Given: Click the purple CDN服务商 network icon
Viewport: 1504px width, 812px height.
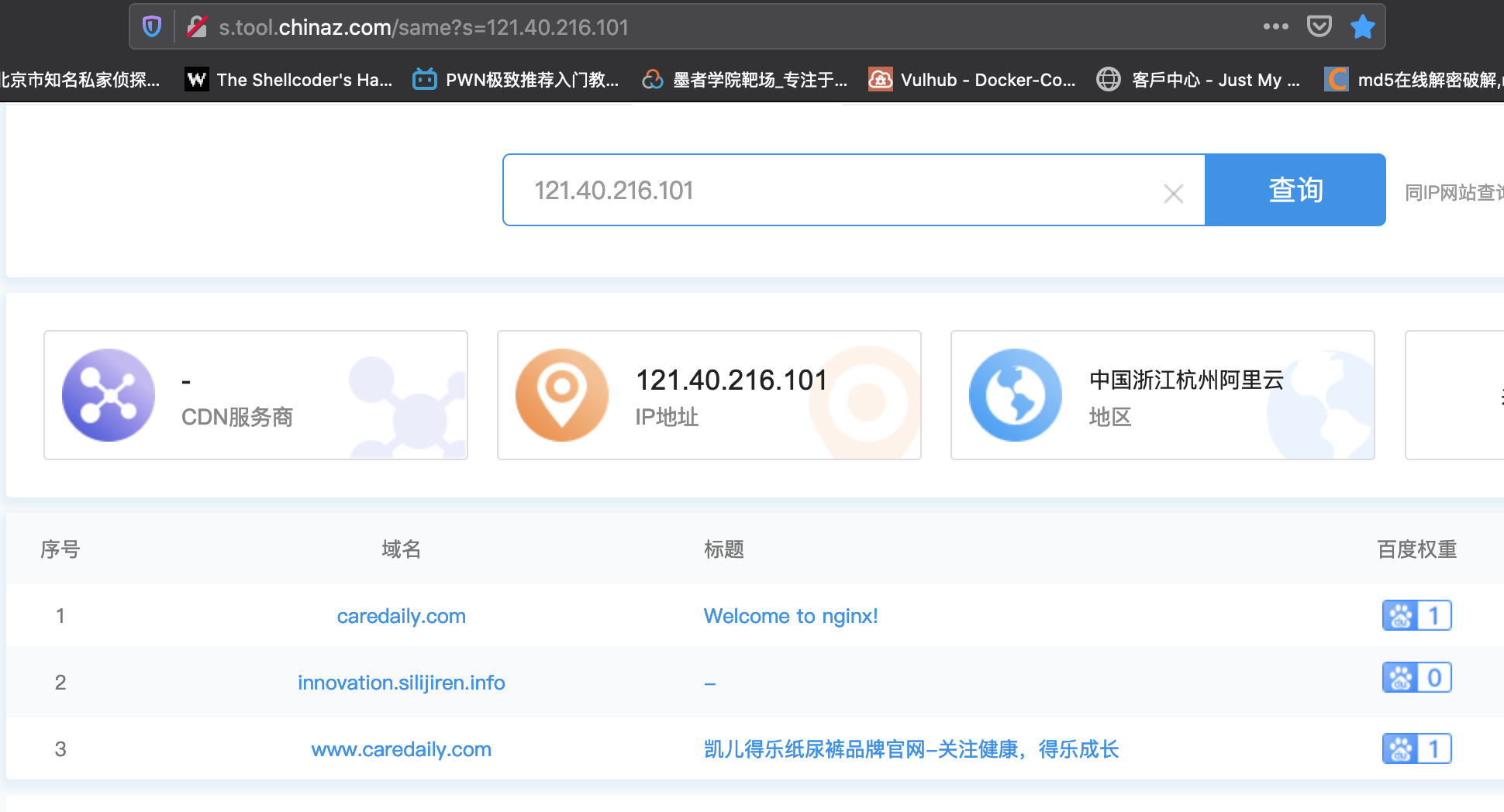Looking at the screenshot, I should point(109,395).
